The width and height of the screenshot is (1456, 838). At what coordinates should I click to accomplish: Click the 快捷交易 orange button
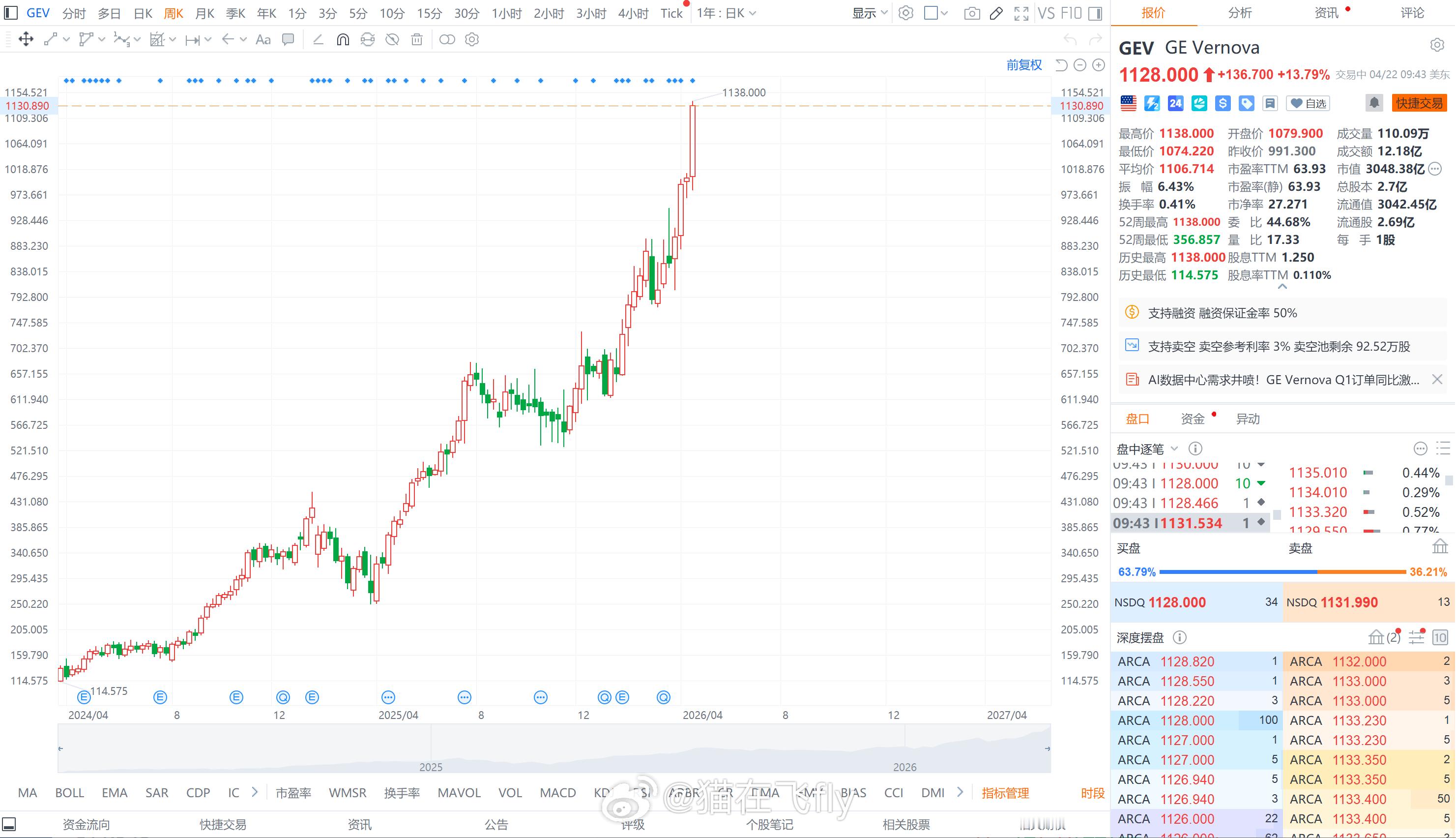(1419, 103)
